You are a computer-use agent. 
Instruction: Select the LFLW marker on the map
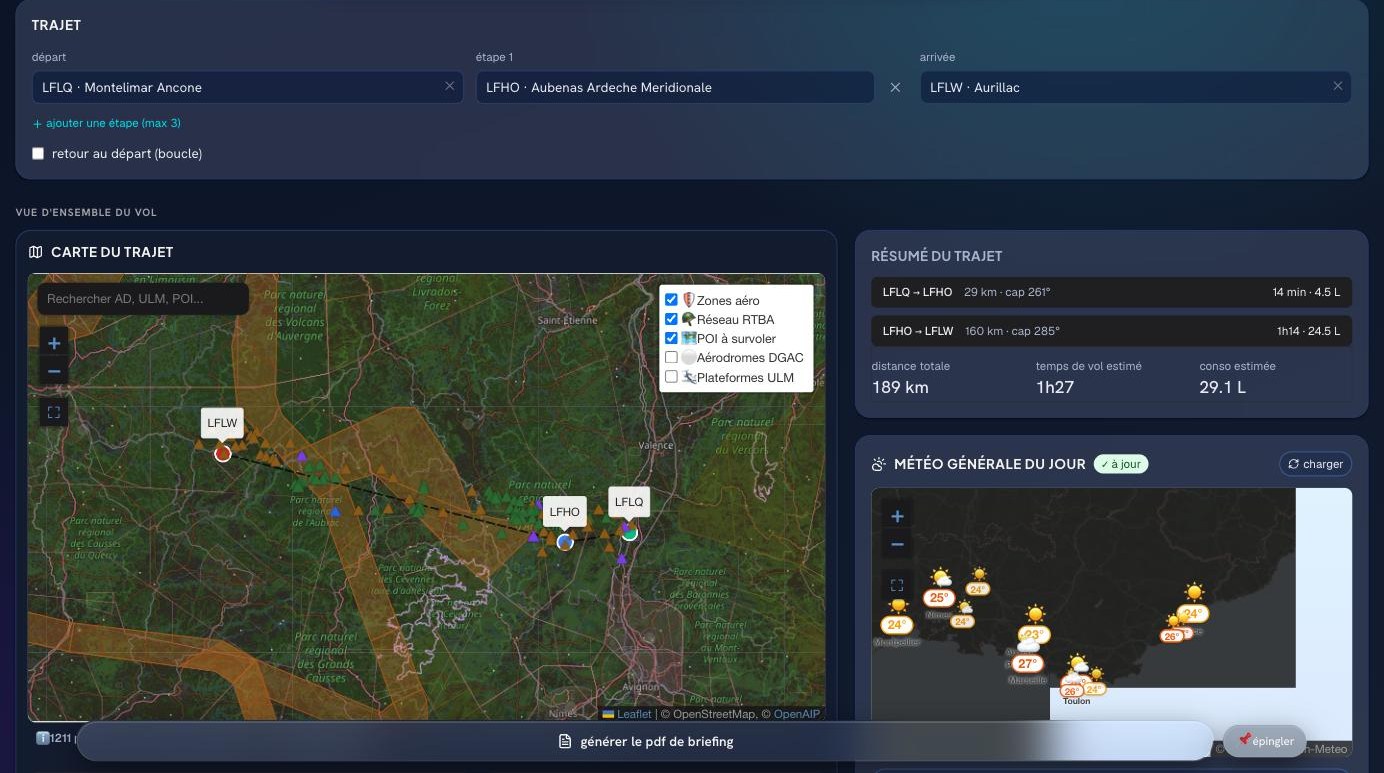223,453
